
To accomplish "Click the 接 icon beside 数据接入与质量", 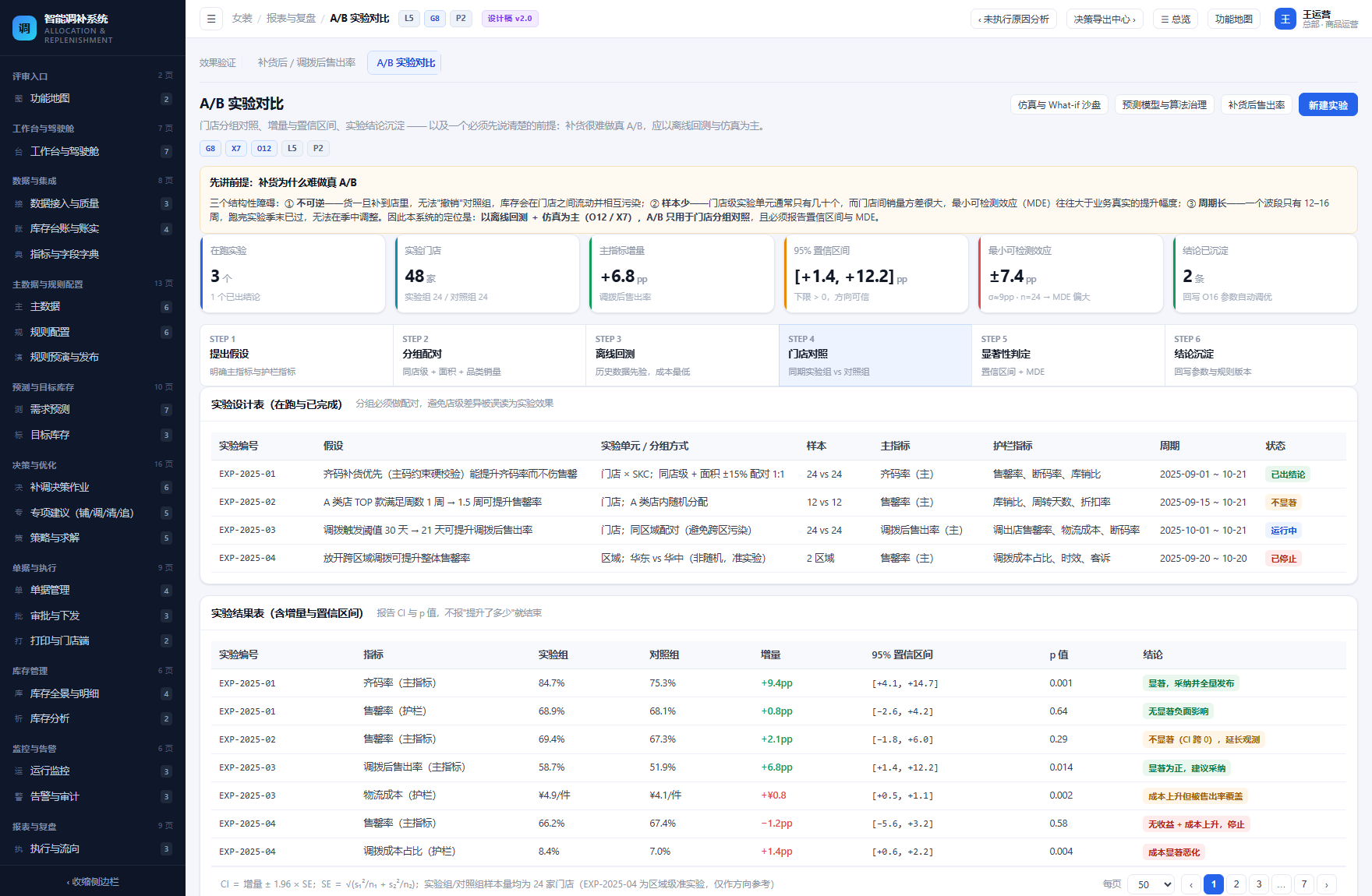I will [x=19, y=204].
